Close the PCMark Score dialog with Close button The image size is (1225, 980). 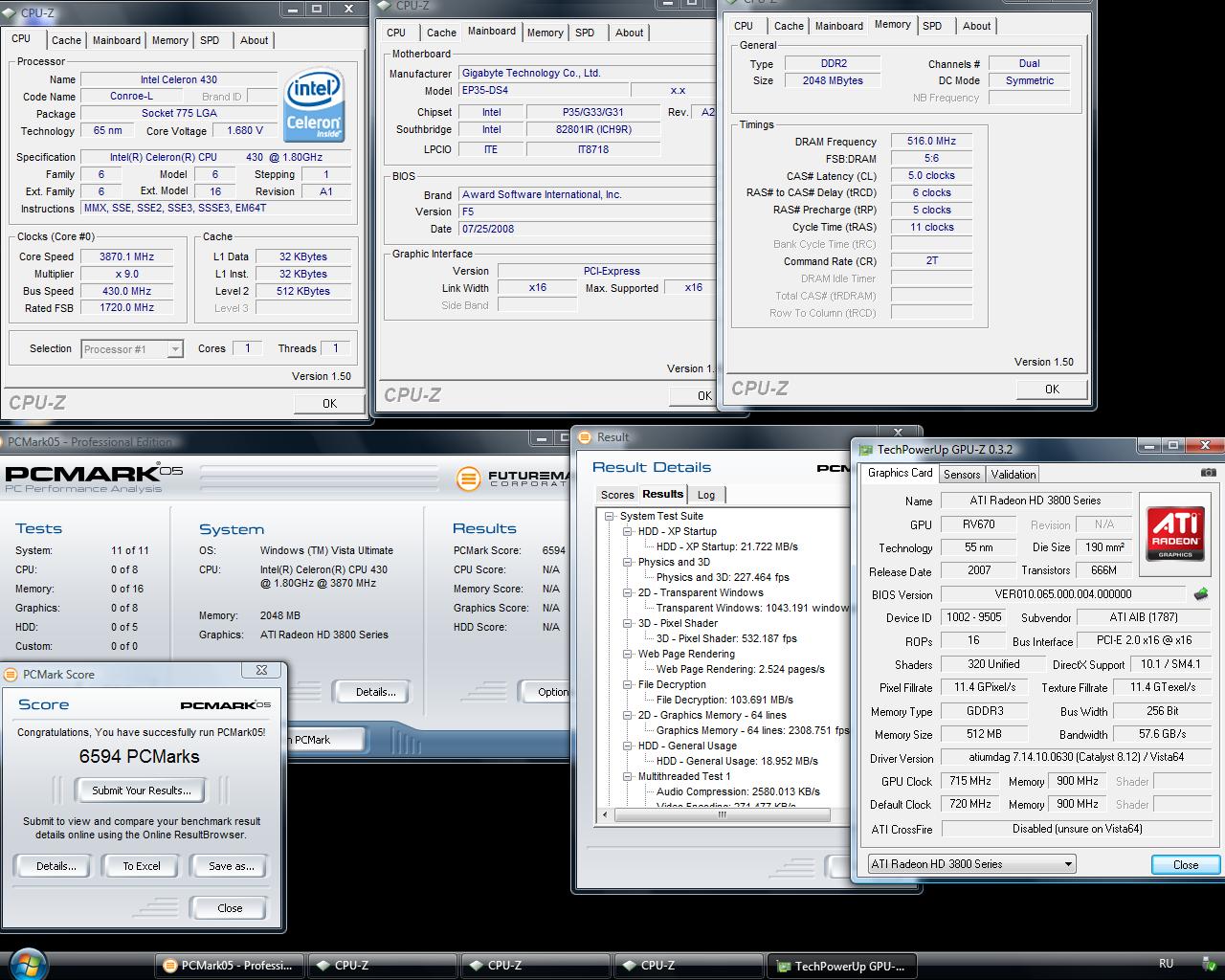230,908
